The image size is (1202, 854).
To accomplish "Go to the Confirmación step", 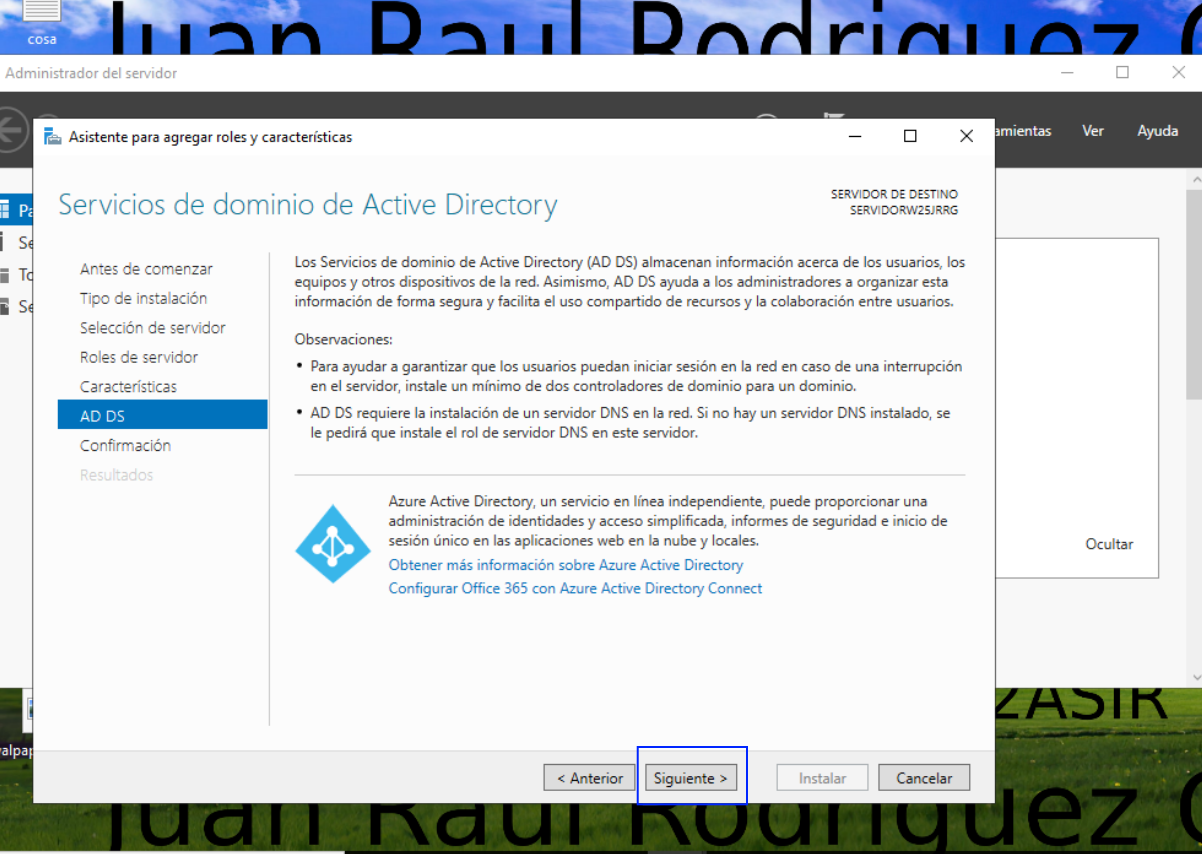I will 125,446.
